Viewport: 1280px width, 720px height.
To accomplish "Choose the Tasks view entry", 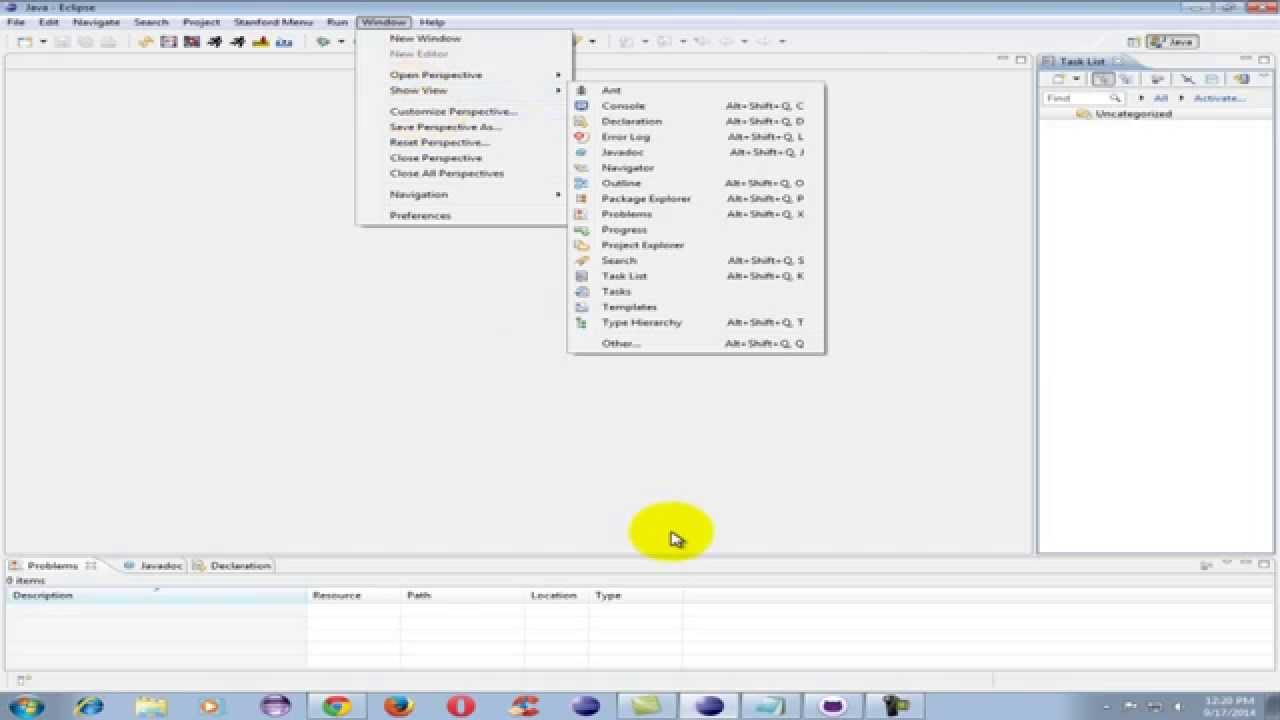I will pos(695,292).
